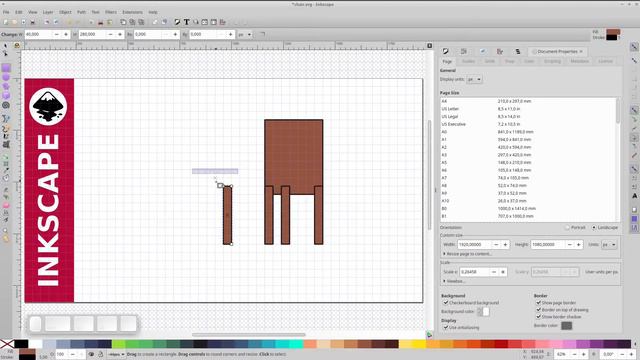Select Landscape orientation radio button
Screen dimensions: 640x360
tap(594, 227)
